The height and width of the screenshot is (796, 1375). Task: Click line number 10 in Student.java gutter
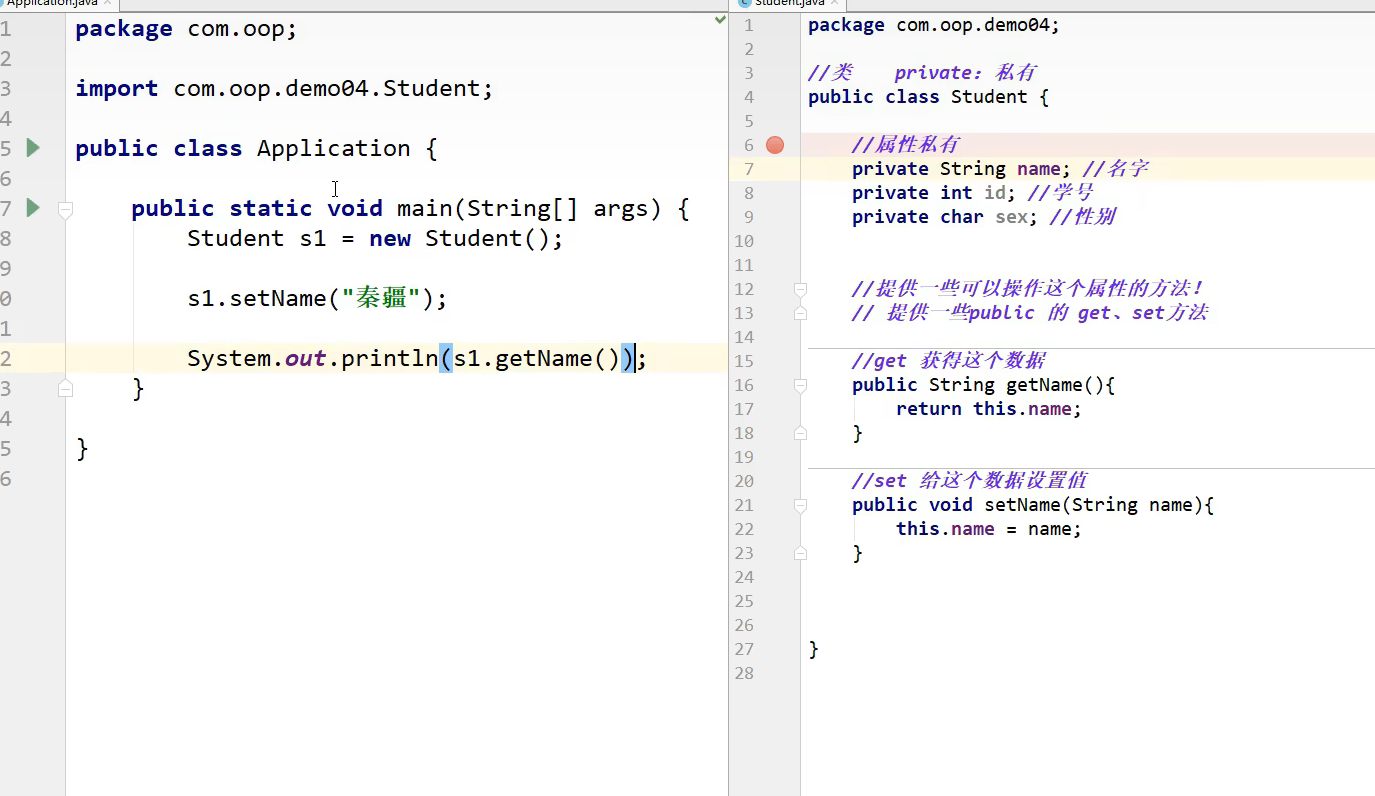pos(744,241)
